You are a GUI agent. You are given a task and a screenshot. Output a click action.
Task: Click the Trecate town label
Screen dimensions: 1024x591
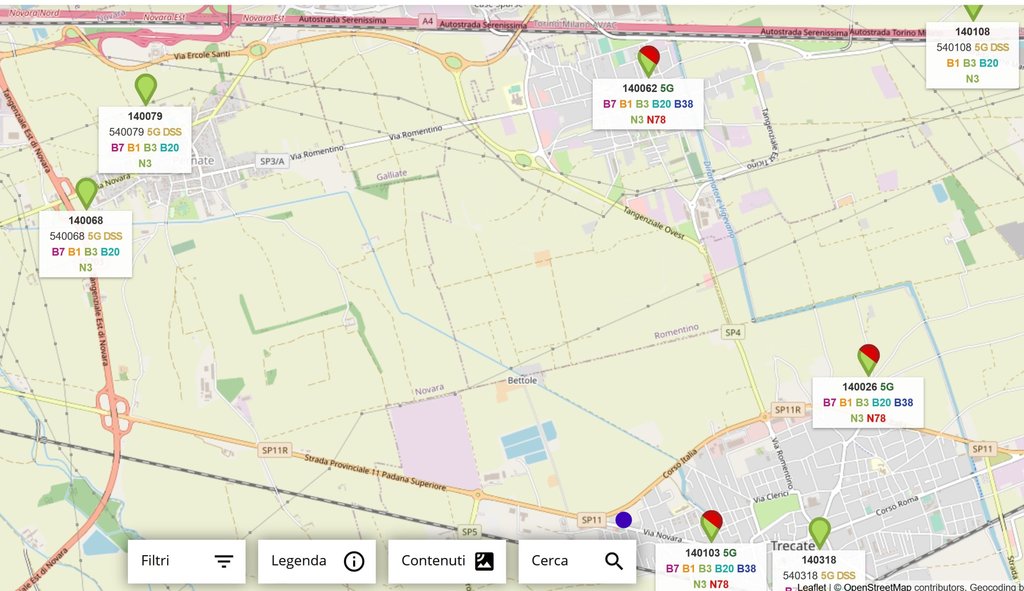[792, 545]
